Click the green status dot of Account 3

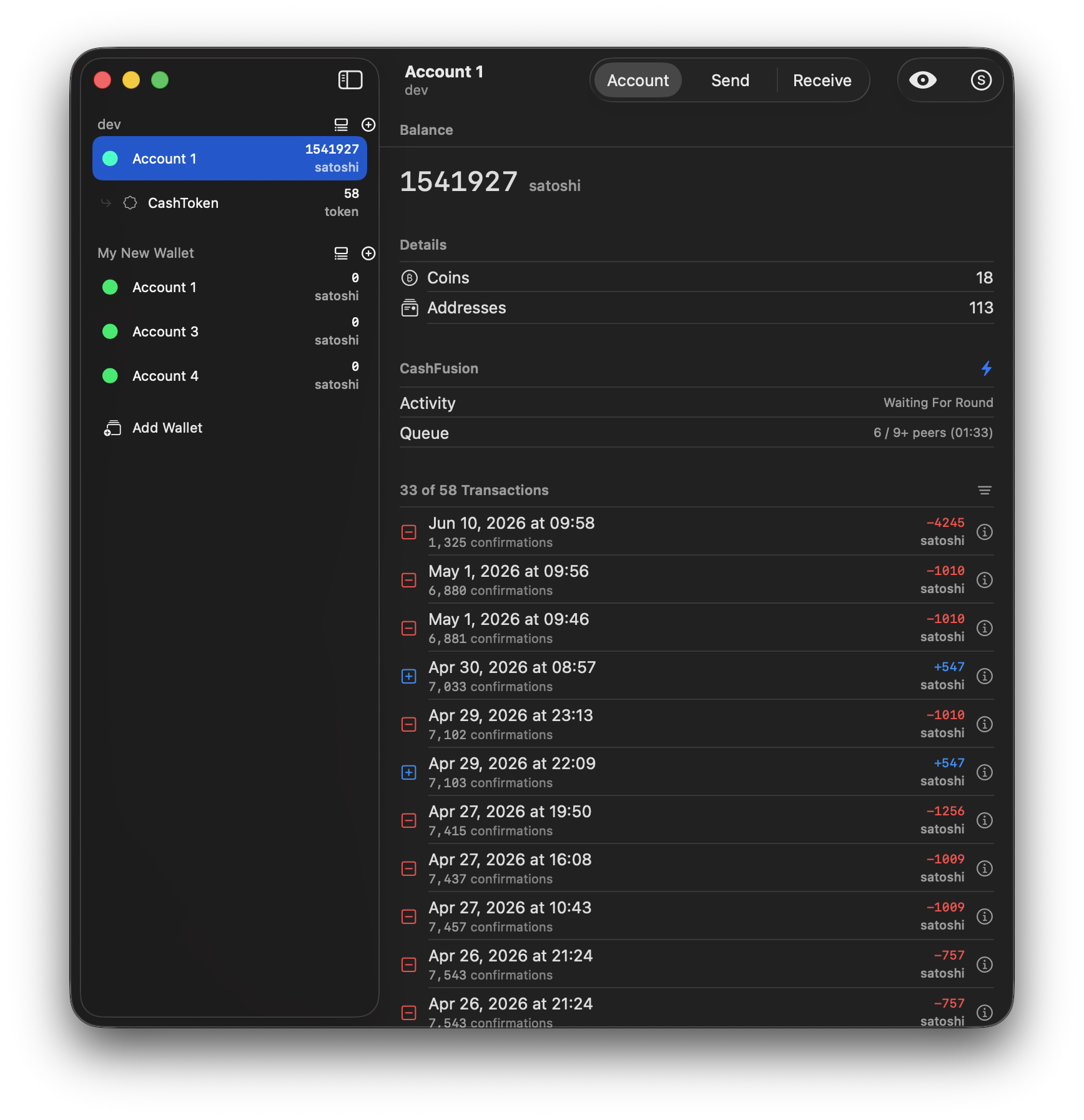(110, 331)
